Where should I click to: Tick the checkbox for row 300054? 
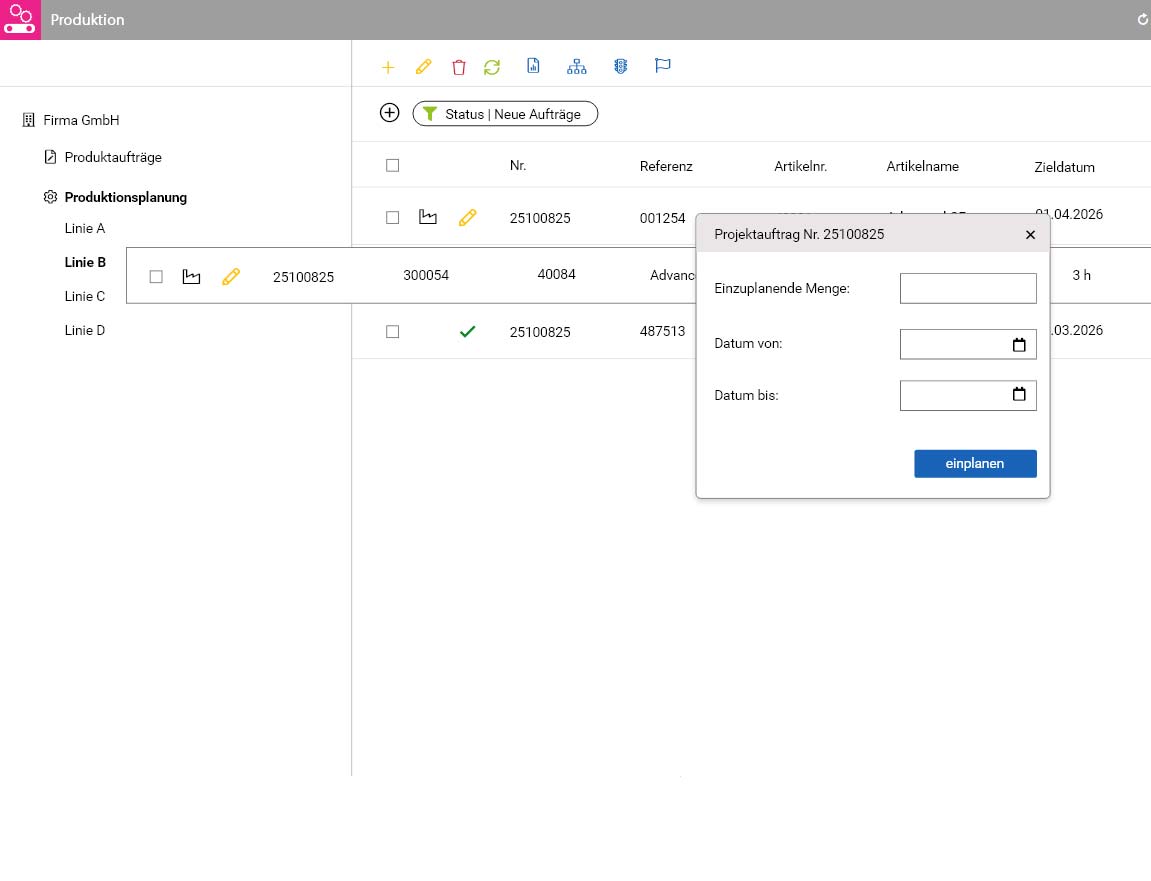click(x=156, y=276)
